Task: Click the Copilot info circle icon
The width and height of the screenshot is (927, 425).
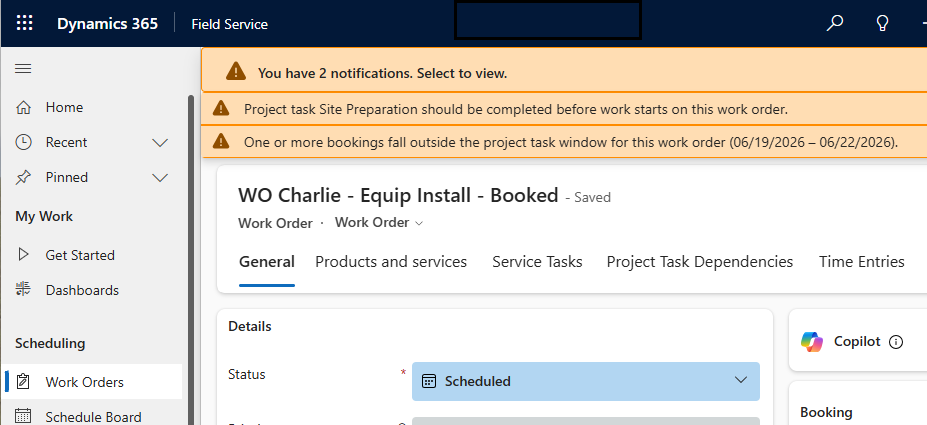Action: [x=896, y=342]
